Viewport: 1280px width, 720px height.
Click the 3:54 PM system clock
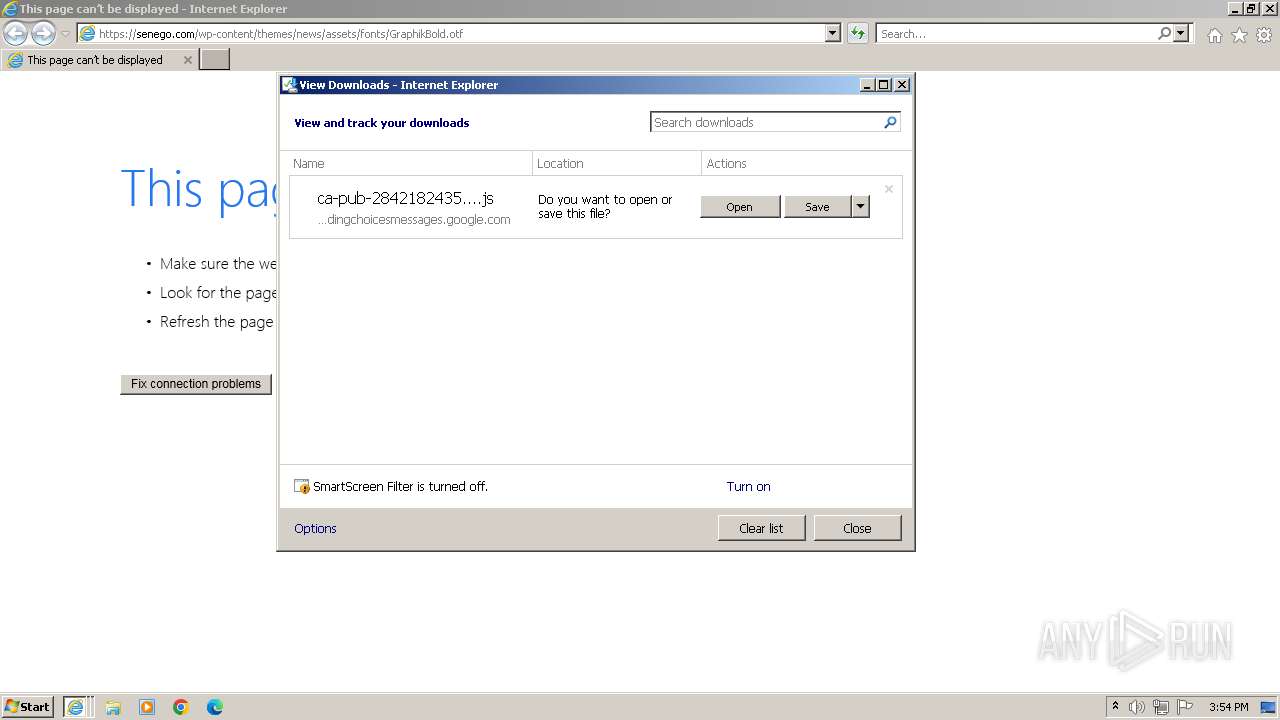pos(1229,707)
